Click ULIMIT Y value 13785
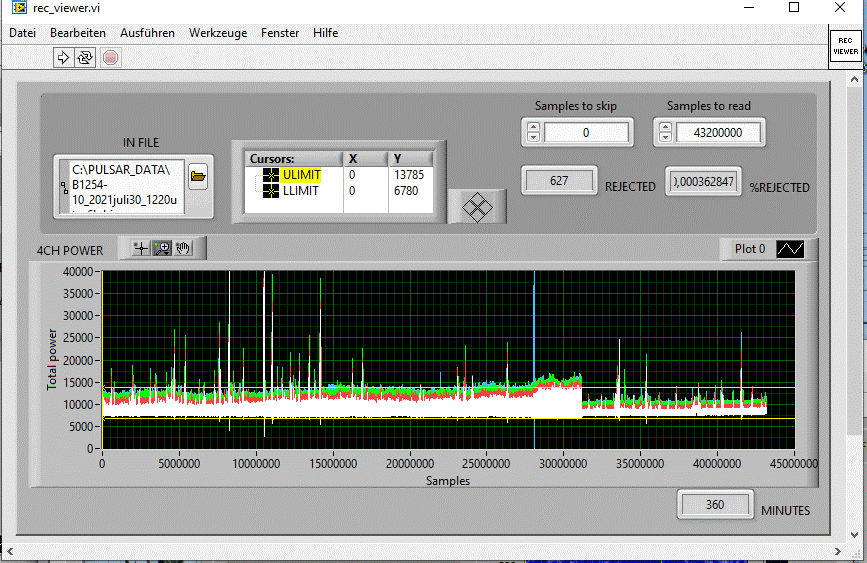Image resolution: width=867 pixels, height=563 pixels. tap(409, 175)
